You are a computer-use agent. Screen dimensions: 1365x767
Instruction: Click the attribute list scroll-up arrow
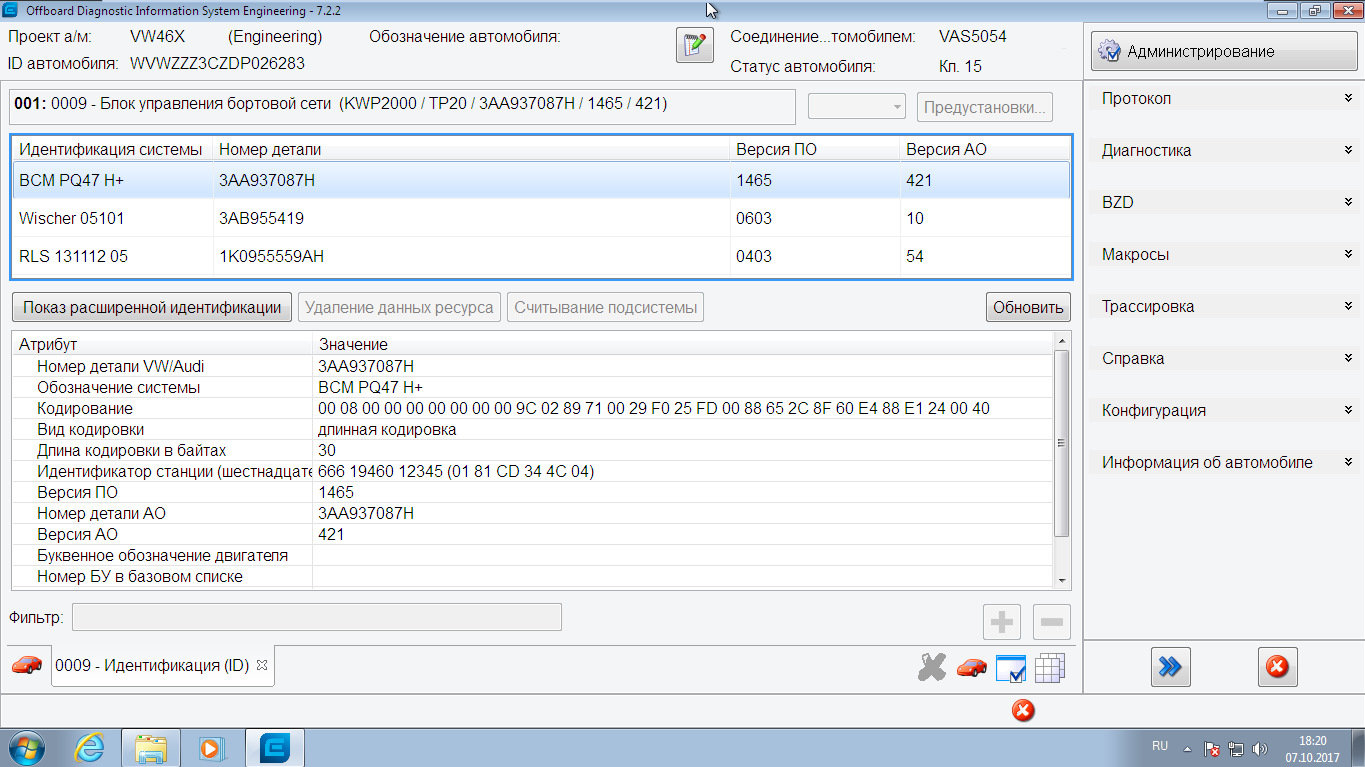coord(1062,342)
